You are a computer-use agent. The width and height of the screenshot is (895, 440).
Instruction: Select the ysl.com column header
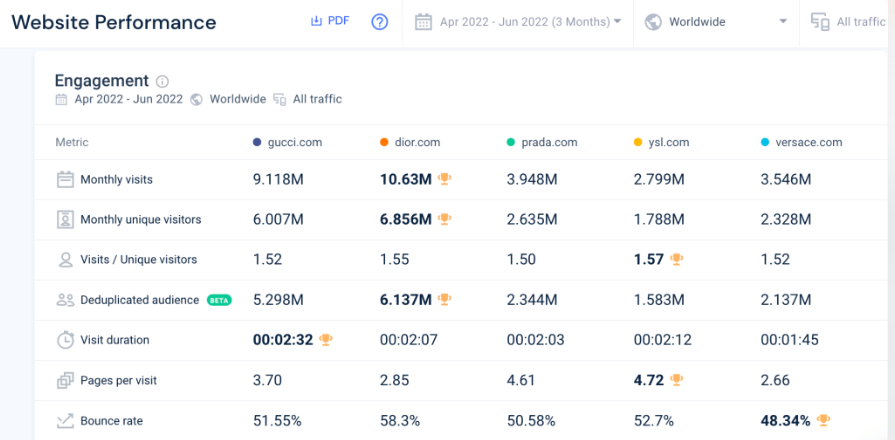668,143
